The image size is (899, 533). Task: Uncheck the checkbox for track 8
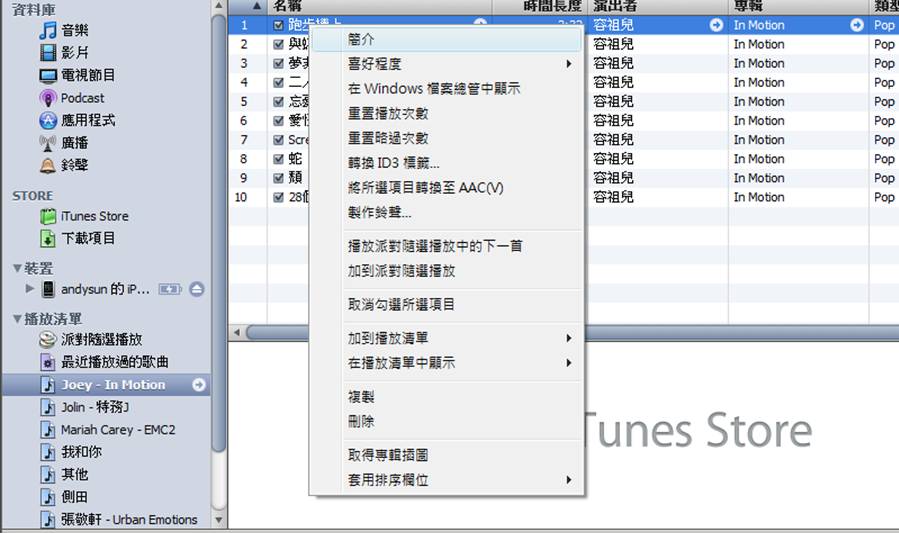(279, 159)
